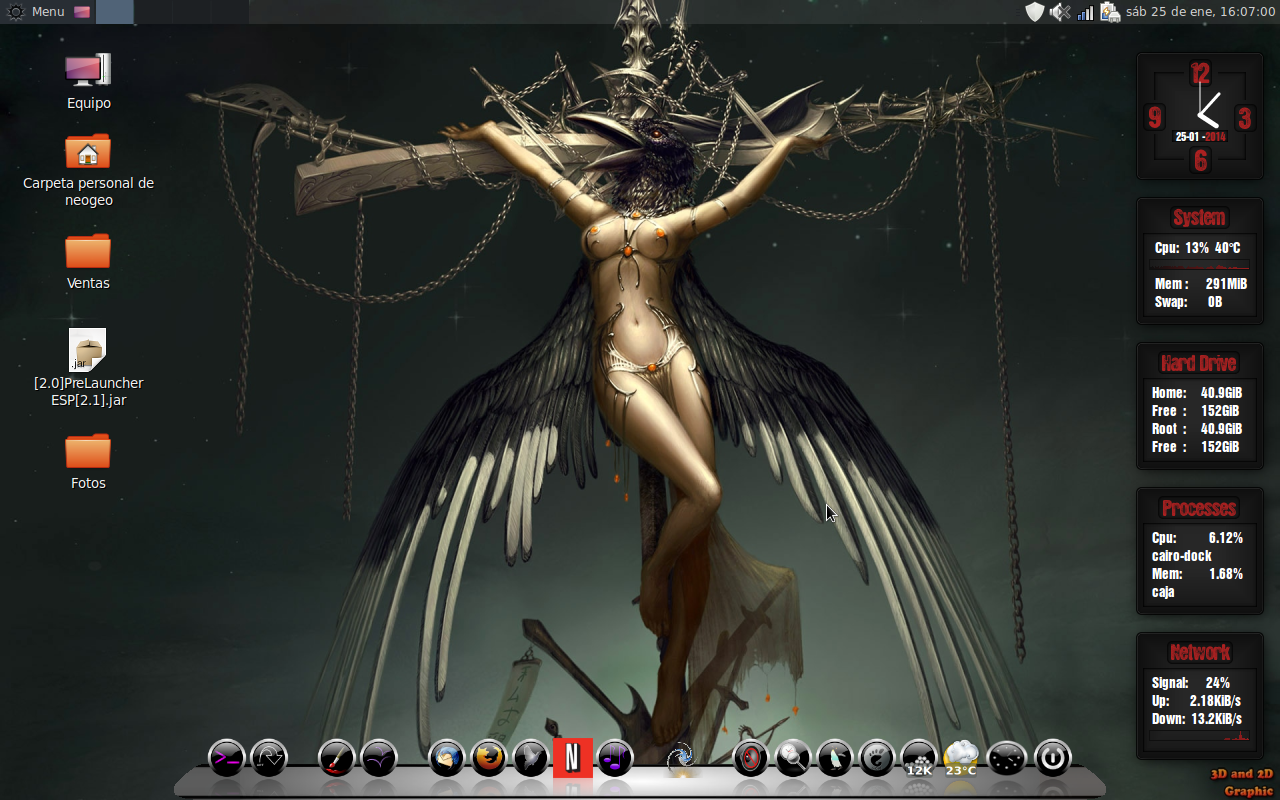1280x800 pixels.
Task: Click the curved arrow dock icon beside terminal
Action: 269,758
